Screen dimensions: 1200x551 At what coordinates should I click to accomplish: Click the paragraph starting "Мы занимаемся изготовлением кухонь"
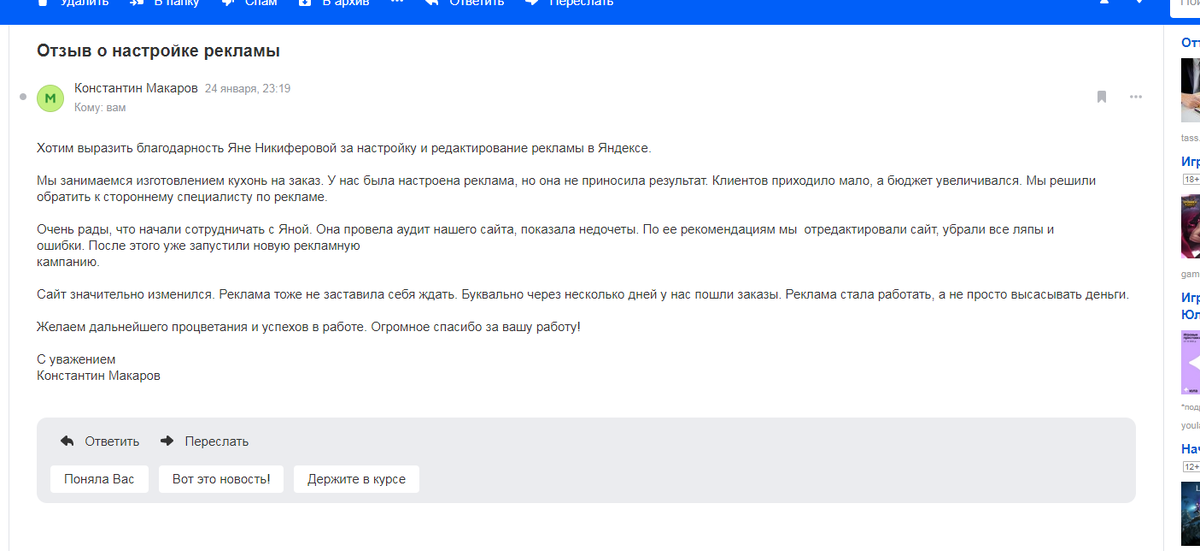pyautogui.click(x=567, y=189)
